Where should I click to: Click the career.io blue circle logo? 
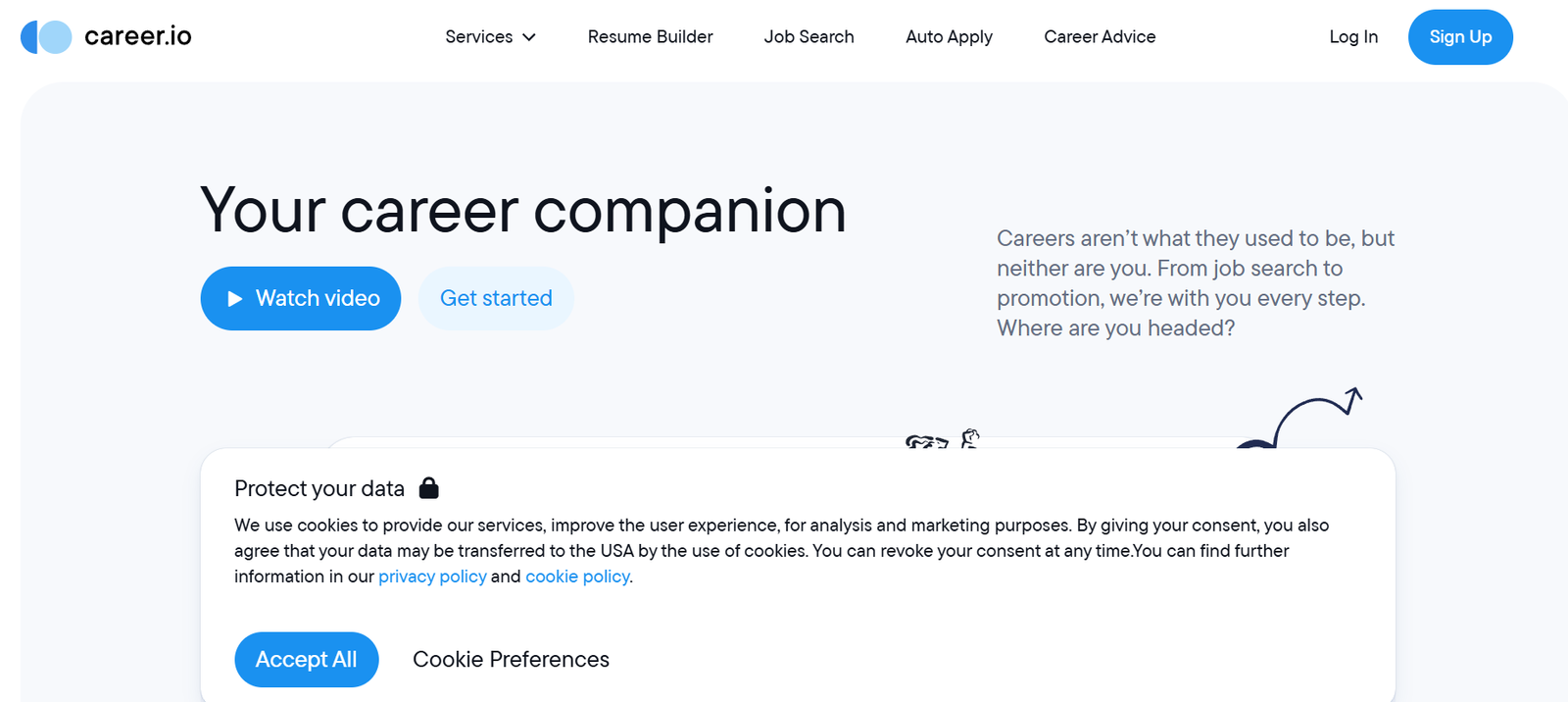(46, 37)
